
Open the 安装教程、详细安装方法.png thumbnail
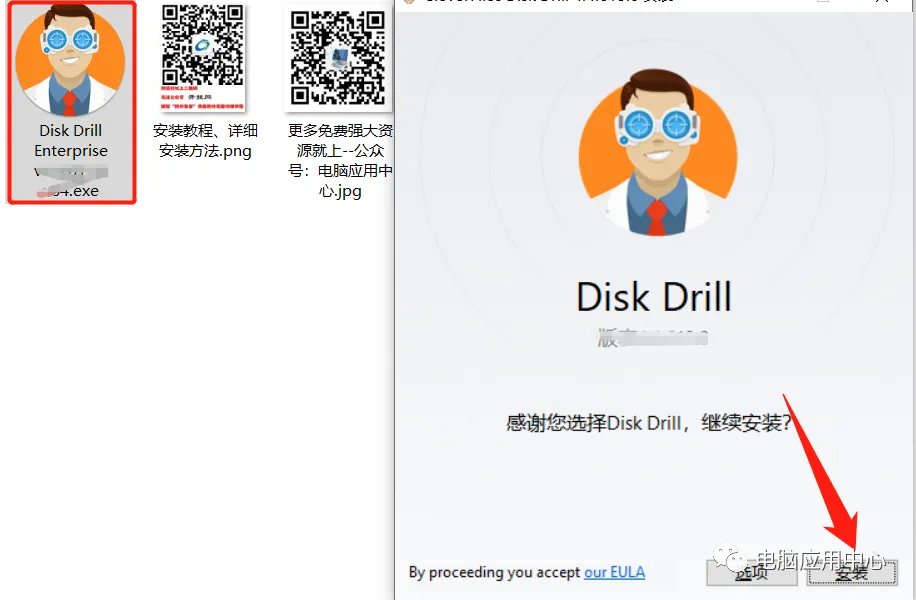point(203,57)
